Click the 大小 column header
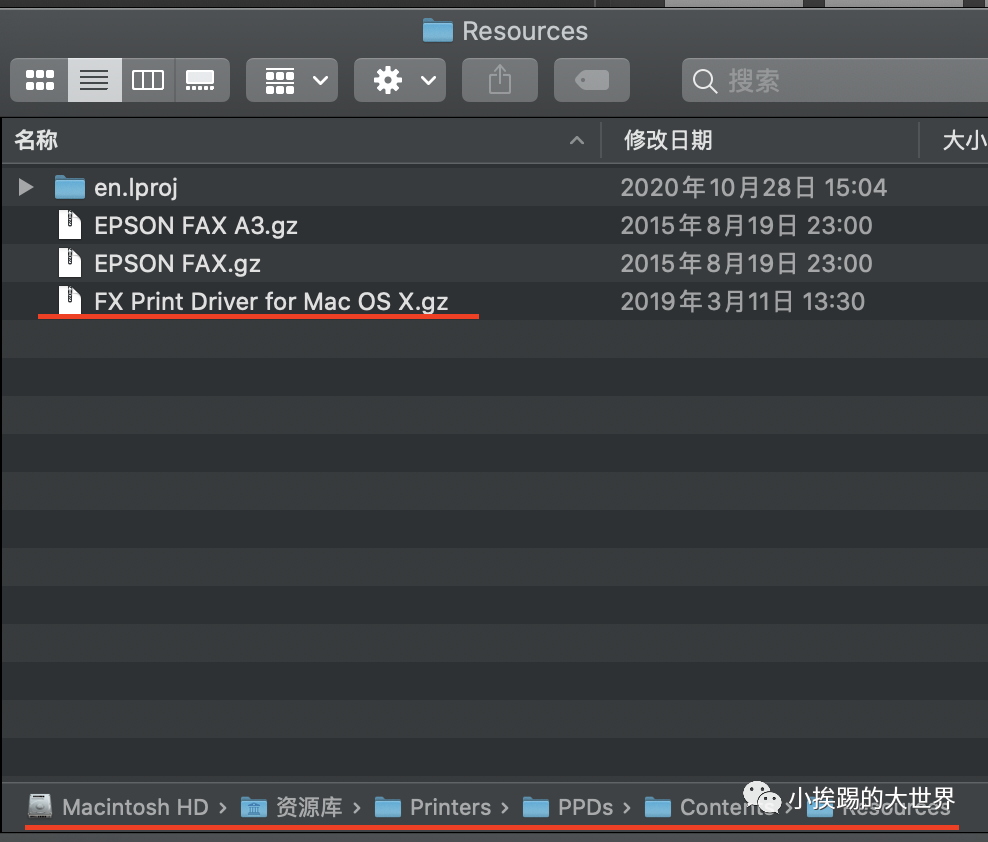This screenshot has height=842, width=988. click(x=964, y=140)
